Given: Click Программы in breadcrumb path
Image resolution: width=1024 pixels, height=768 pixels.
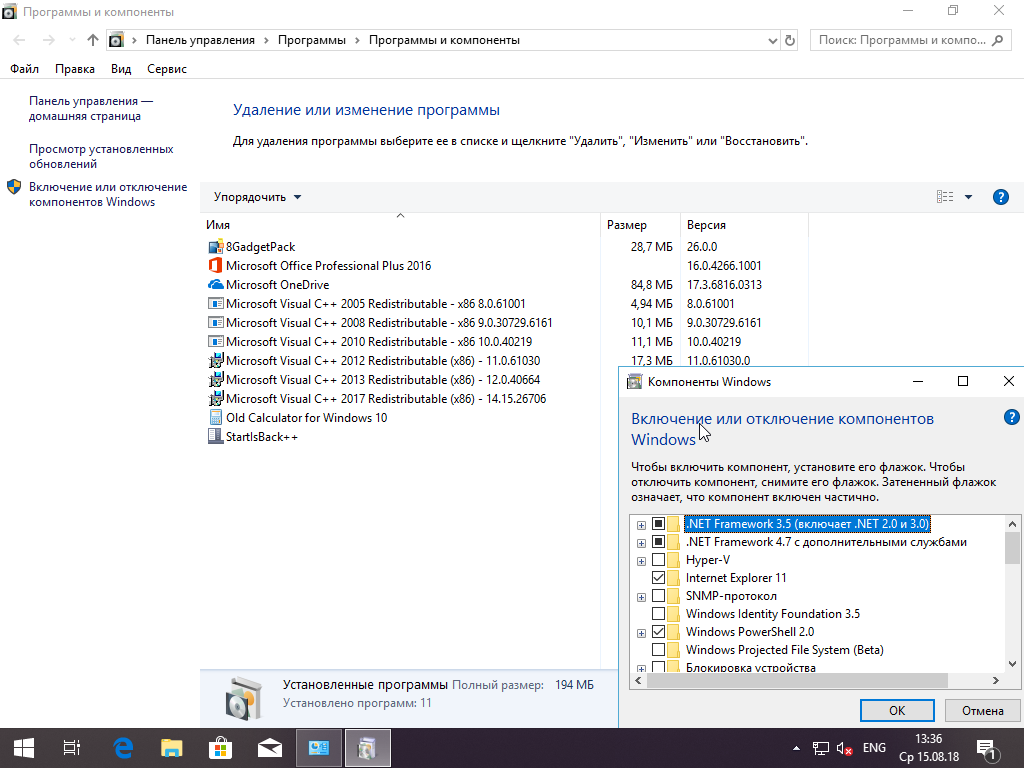Looking at the screenshot, I should coord(312,40).
